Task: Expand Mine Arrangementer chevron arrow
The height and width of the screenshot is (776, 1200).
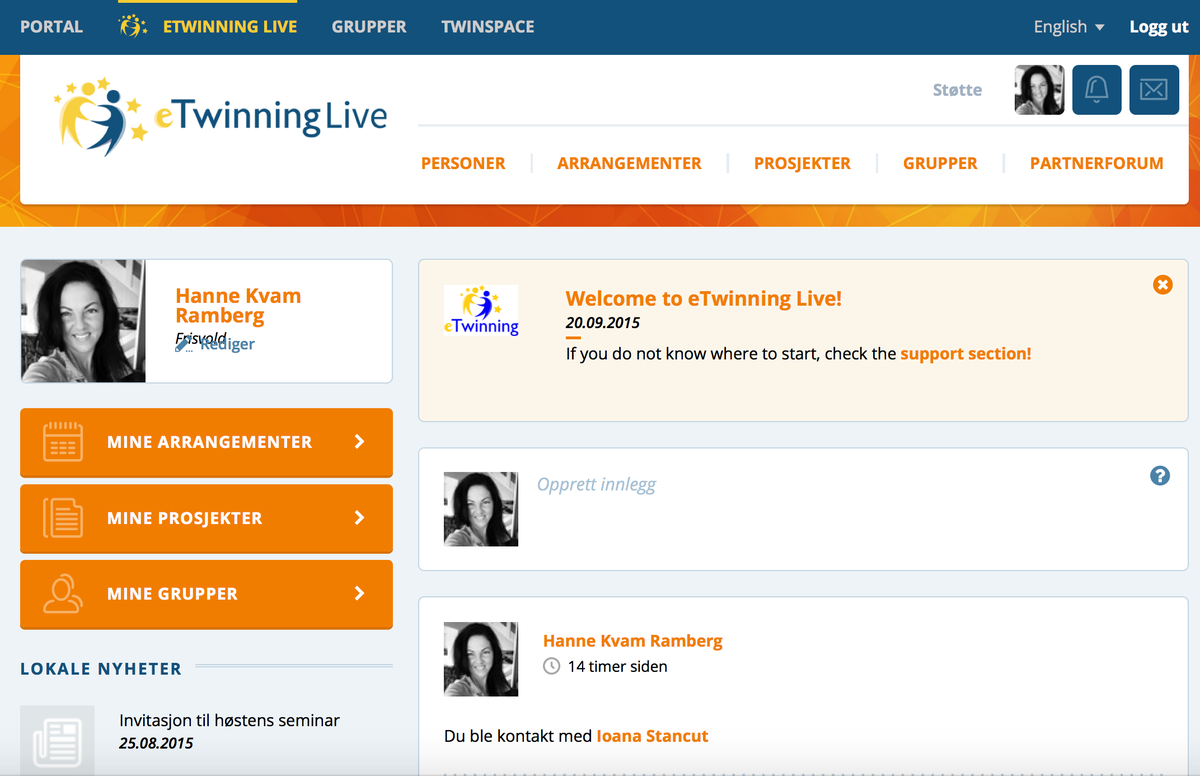Action: (360, 442)
